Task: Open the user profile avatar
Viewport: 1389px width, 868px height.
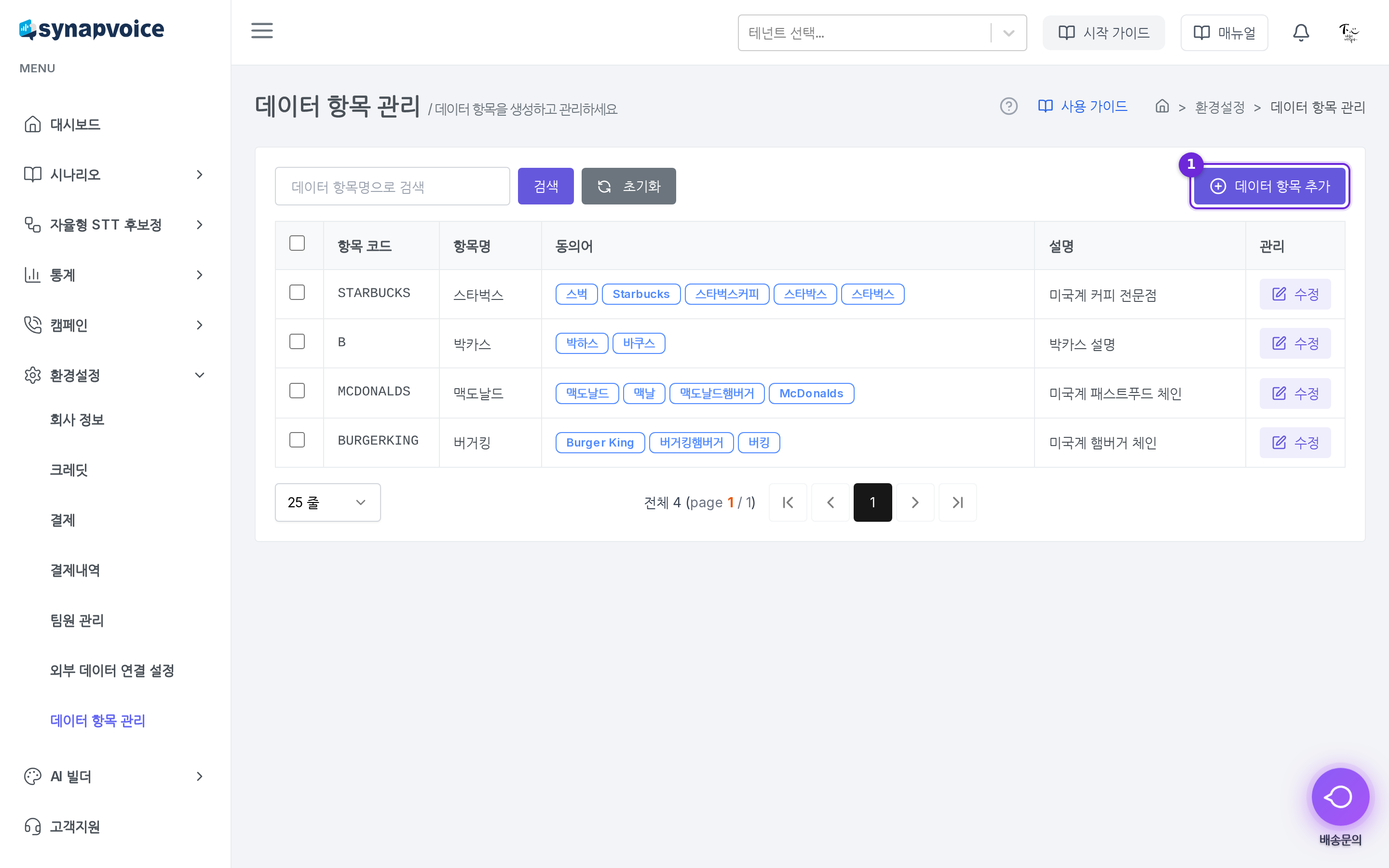Action: tap(1348, 33)
